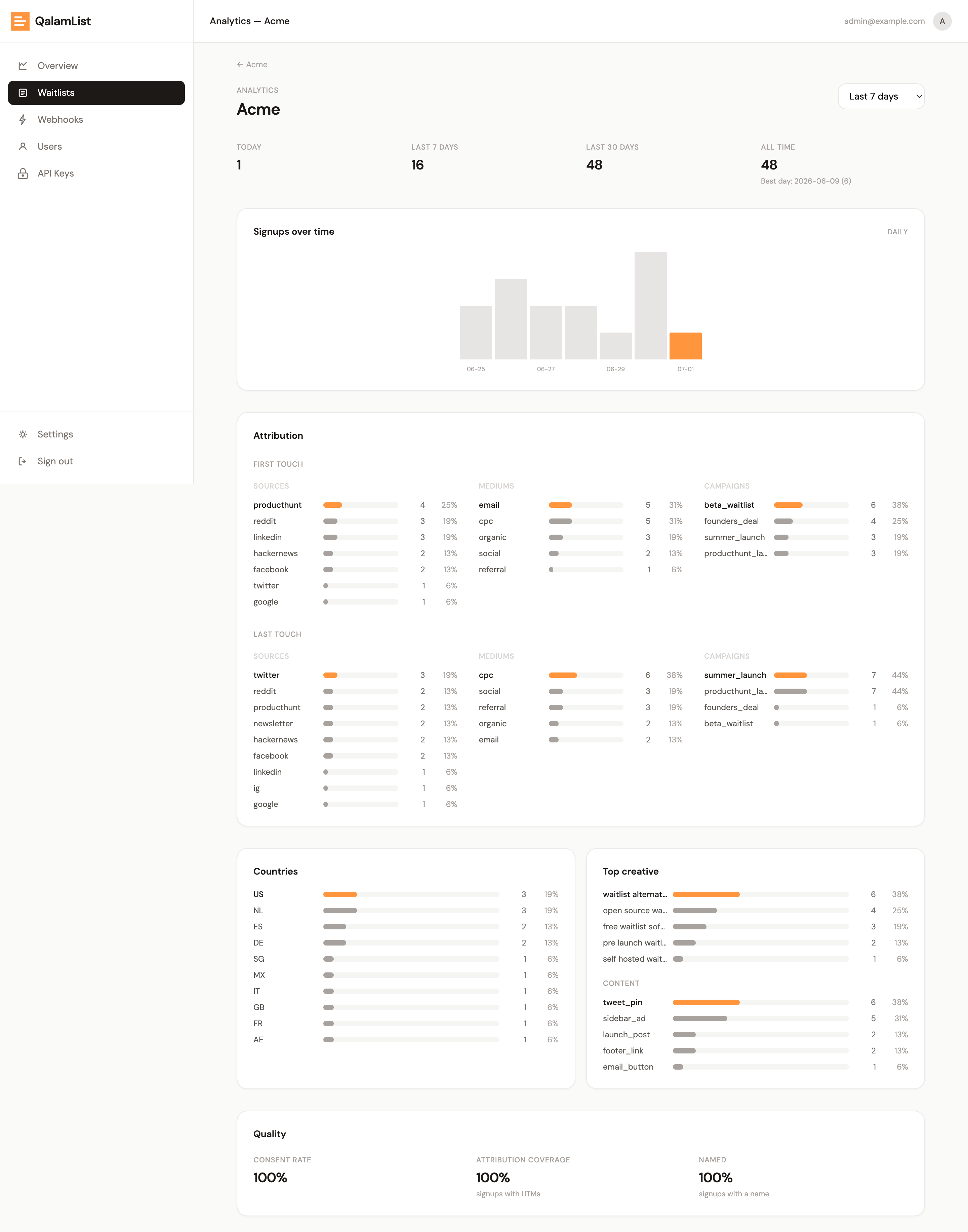This screenshot has width=968, height=1232.
Task: Select the orange 07-01 bar in chart
Action: 685,346
